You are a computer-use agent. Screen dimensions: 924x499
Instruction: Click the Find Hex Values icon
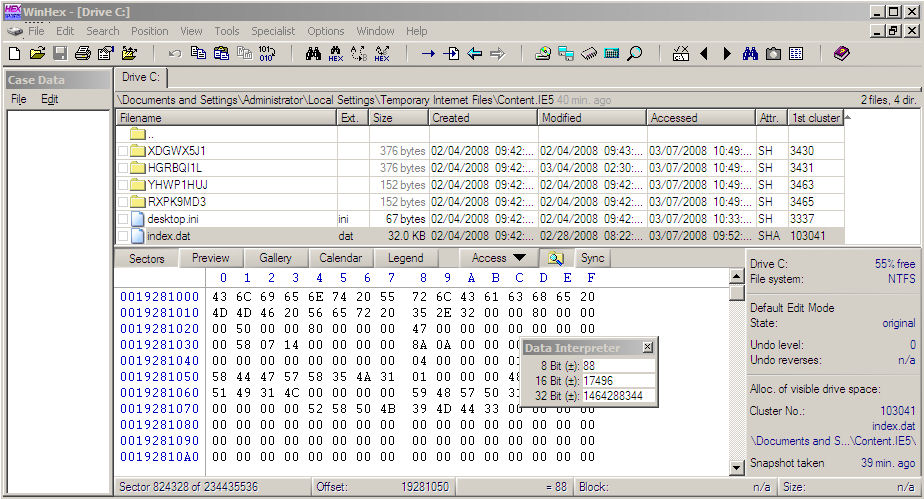(335, 53)
